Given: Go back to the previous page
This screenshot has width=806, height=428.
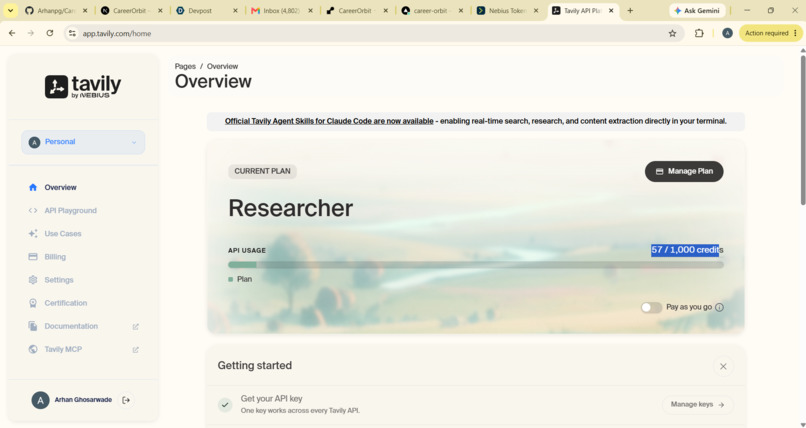Looking at the screenshot, I should coord(12,33).
